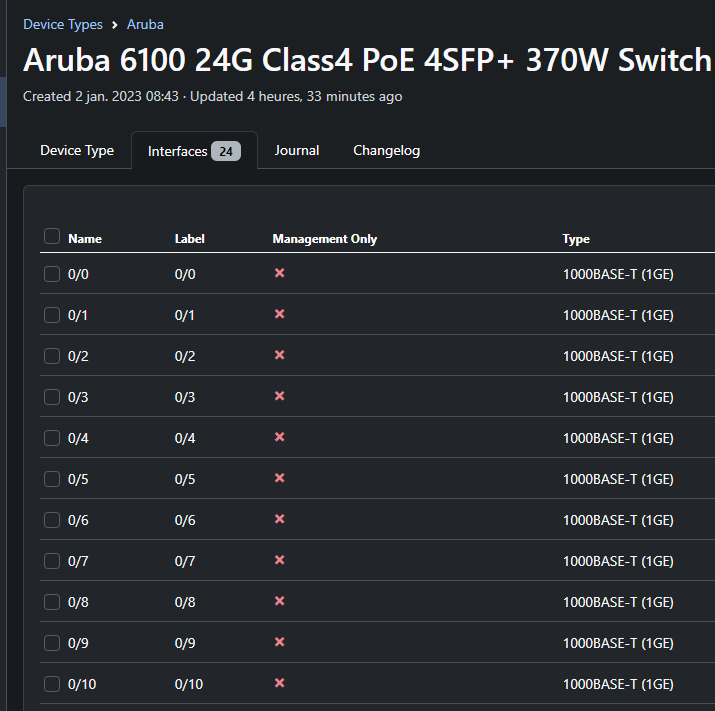Click the label cell 0/9
Image resolution: width=715 pixels, height=711 pixels.
coord(185,643)
